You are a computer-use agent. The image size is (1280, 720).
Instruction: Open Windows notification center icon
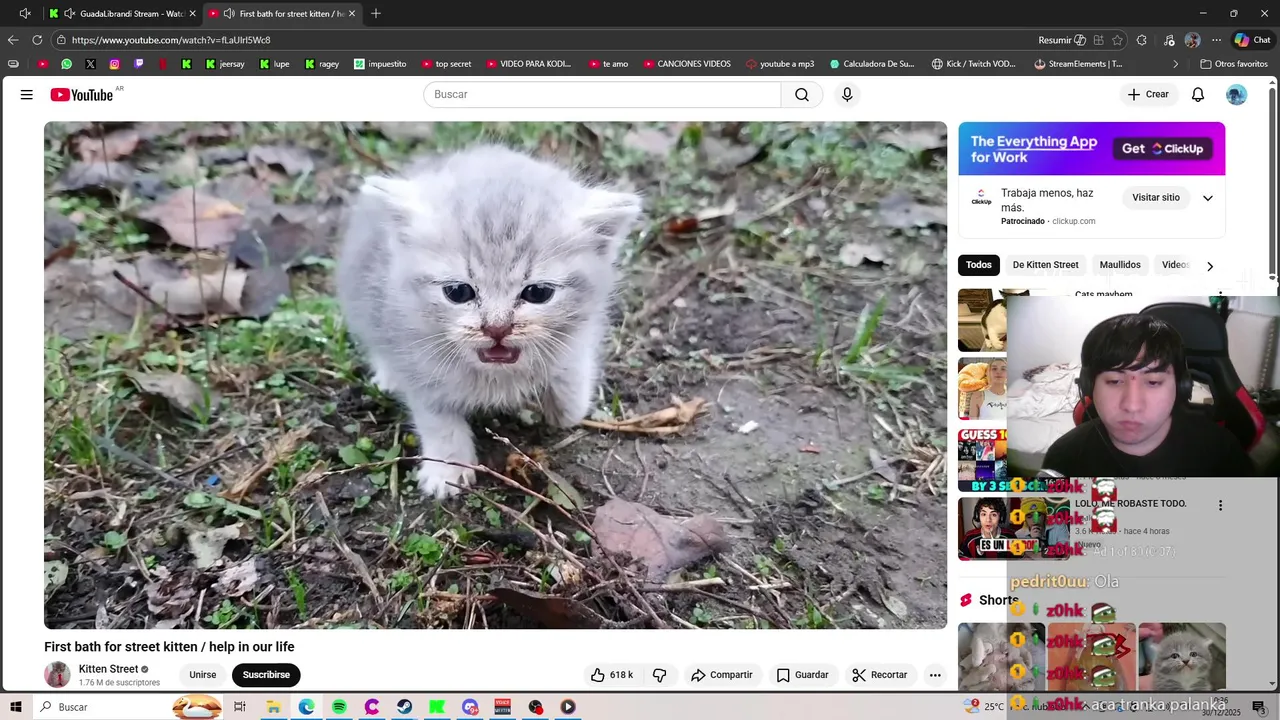point(1259,707)
